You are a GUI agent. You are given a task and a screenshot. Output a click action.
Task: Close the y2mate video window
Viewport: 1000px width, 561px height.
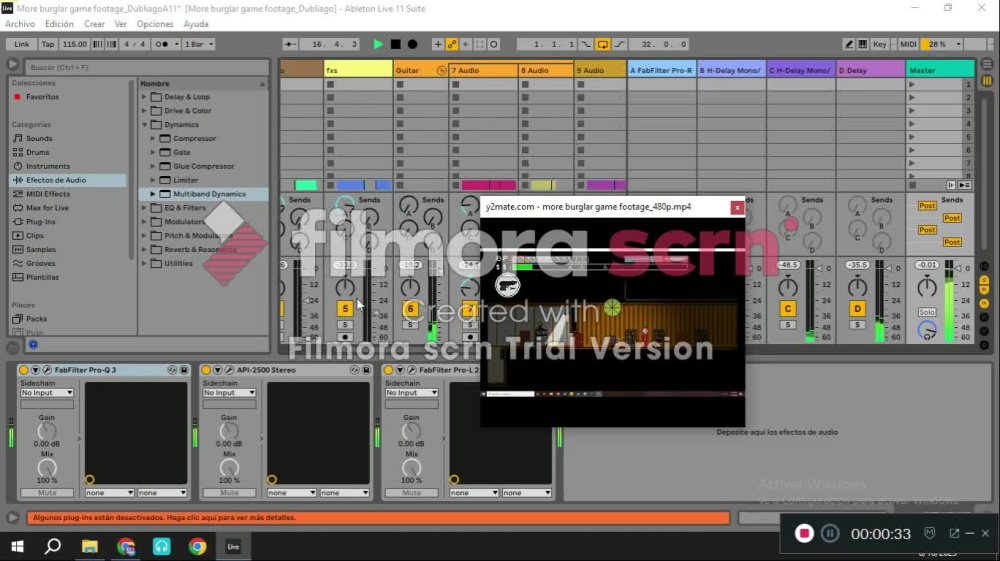(x=737, y=207)
